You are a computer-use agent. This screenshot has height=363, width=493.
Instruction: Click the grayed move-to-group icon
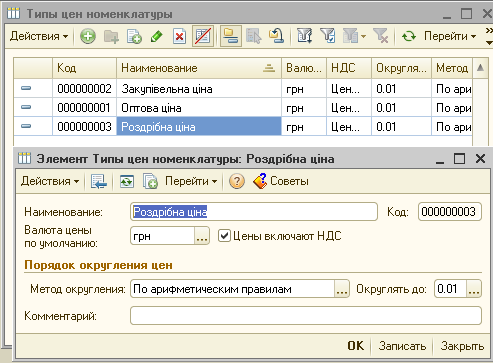[253, 36]
